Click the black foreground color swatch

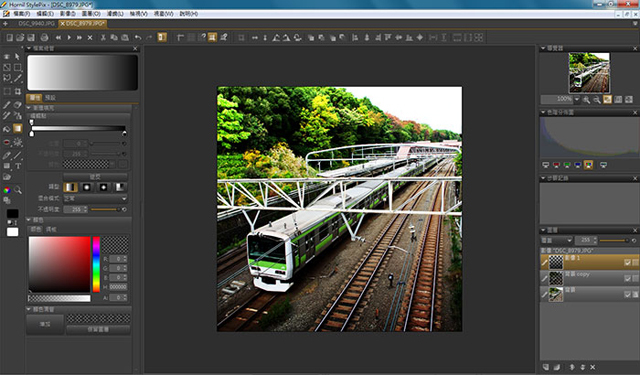12,213
